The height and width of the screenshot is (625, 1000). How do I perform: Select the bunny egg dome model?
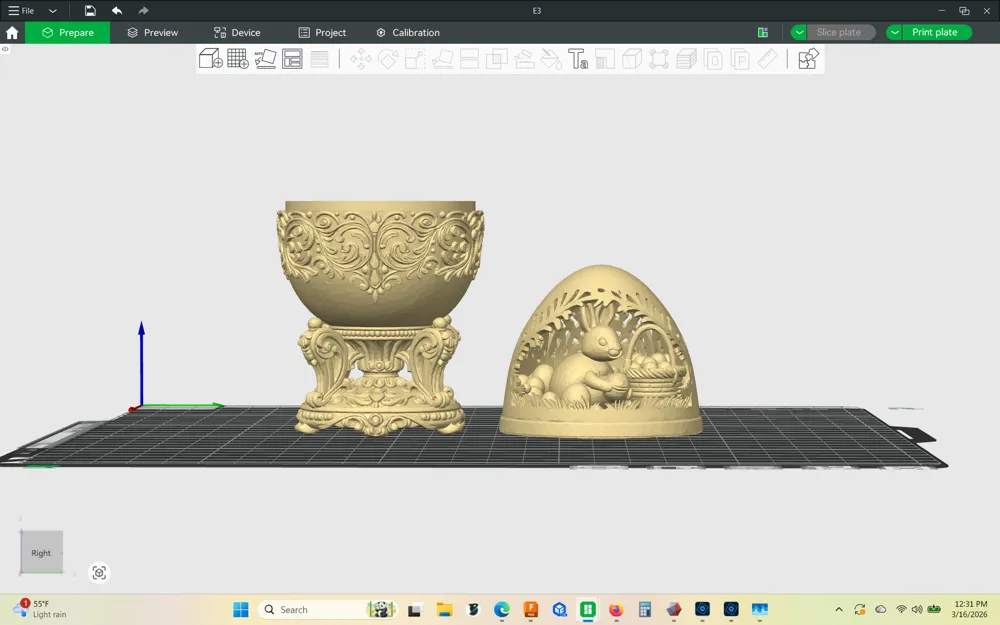[601, 351]
